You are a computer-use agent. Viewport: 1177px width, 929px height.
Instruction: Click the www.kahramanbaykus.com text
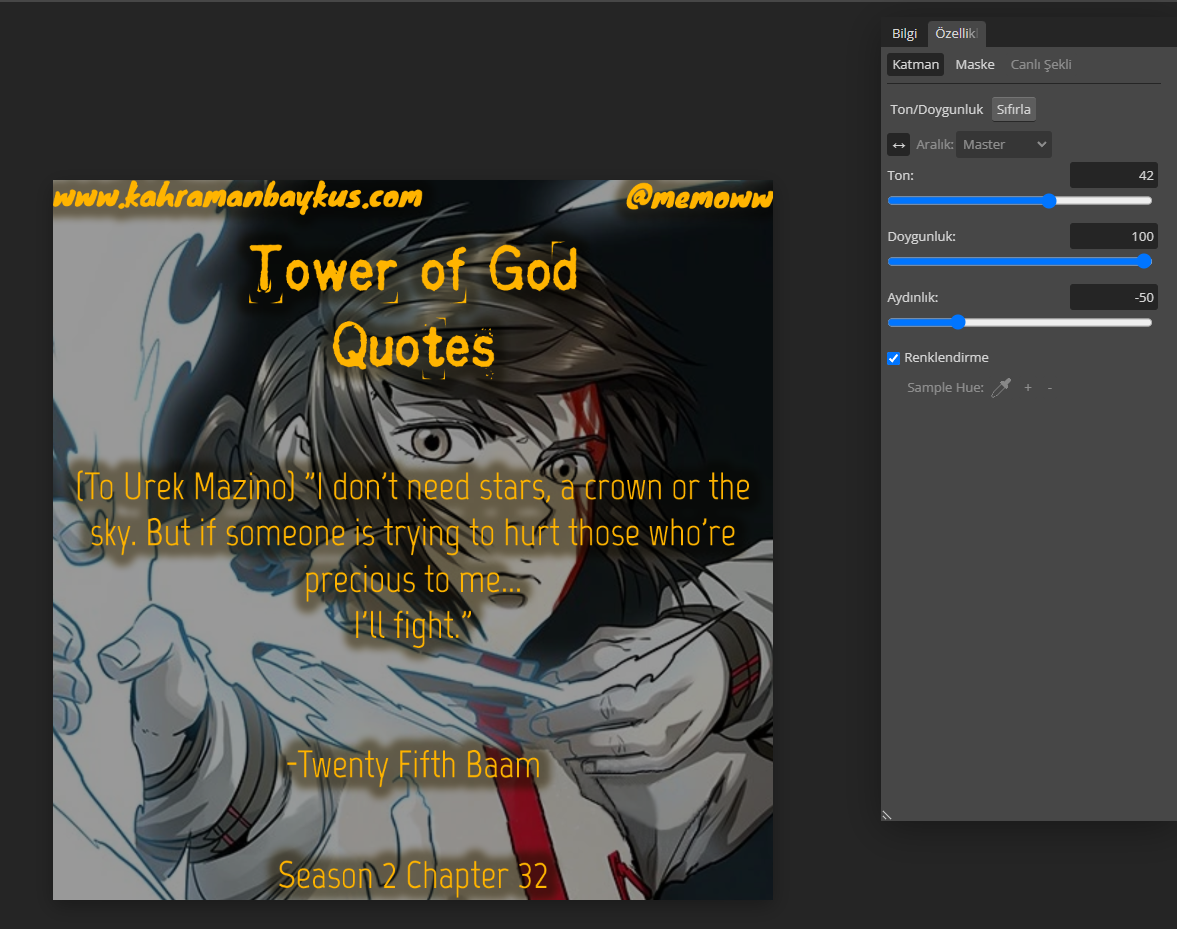pyautogui.click(x=238, y=197)
